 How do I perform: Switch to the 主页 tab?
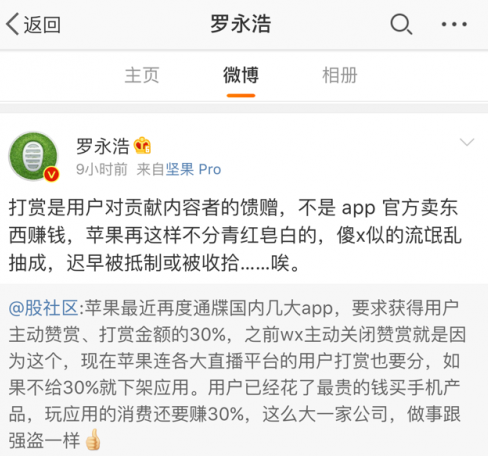[142, 75]
